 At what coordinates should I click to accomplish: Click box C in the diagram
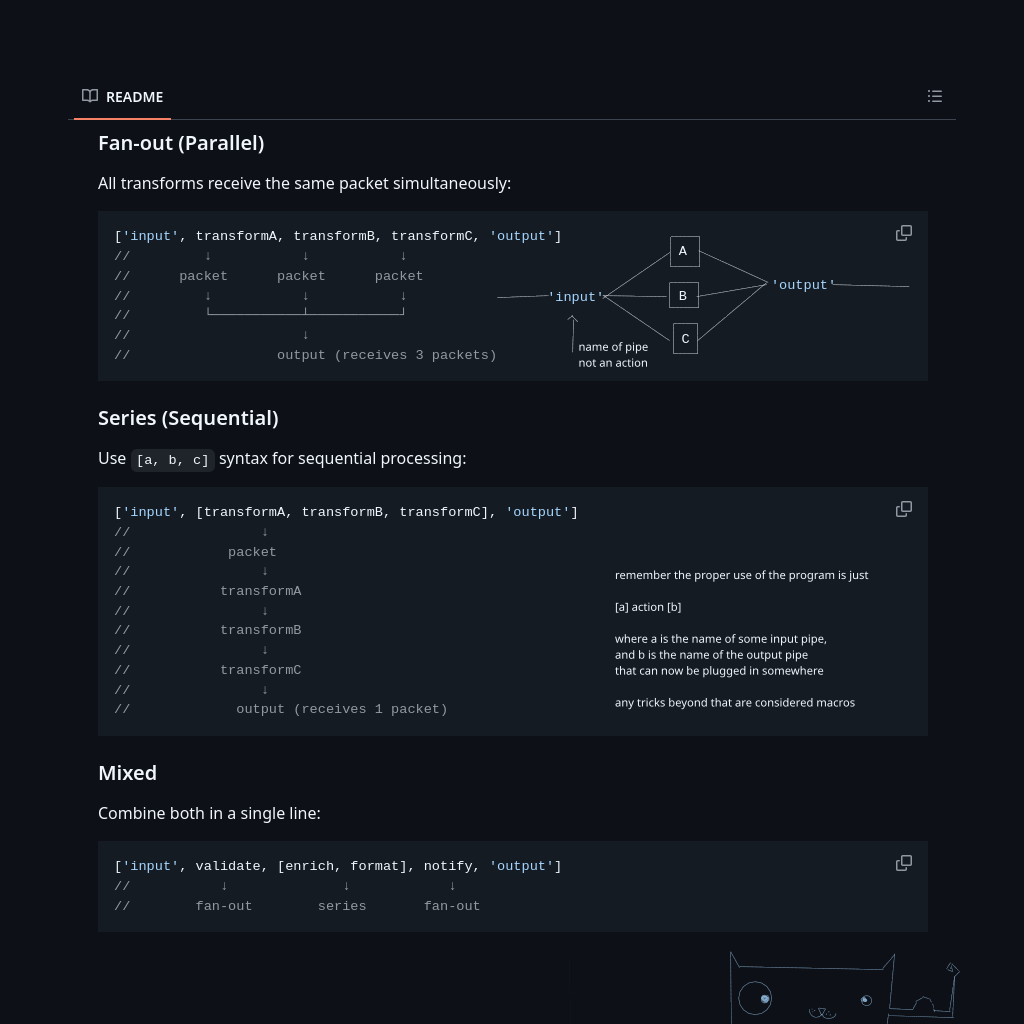[x=685, y=339]
